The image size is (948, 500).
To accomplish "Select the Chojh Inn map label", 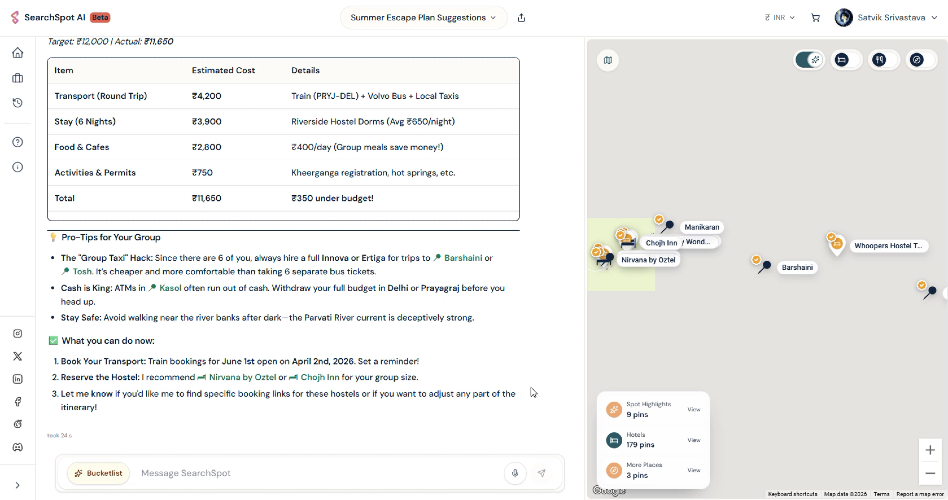I will (661, 242).
